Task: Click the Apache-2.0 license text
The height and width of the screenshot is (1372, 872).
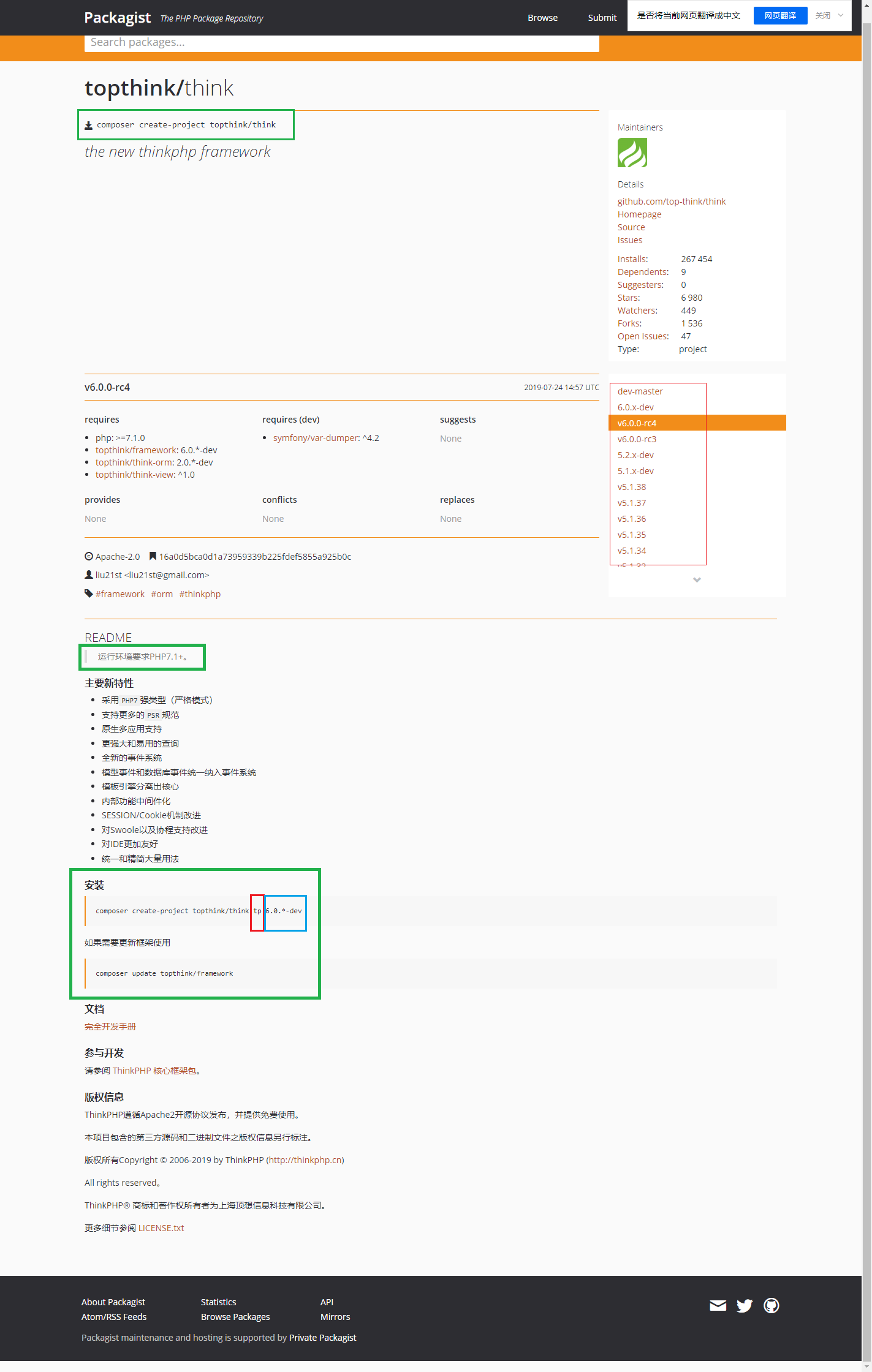Action: tap(118, 557)
